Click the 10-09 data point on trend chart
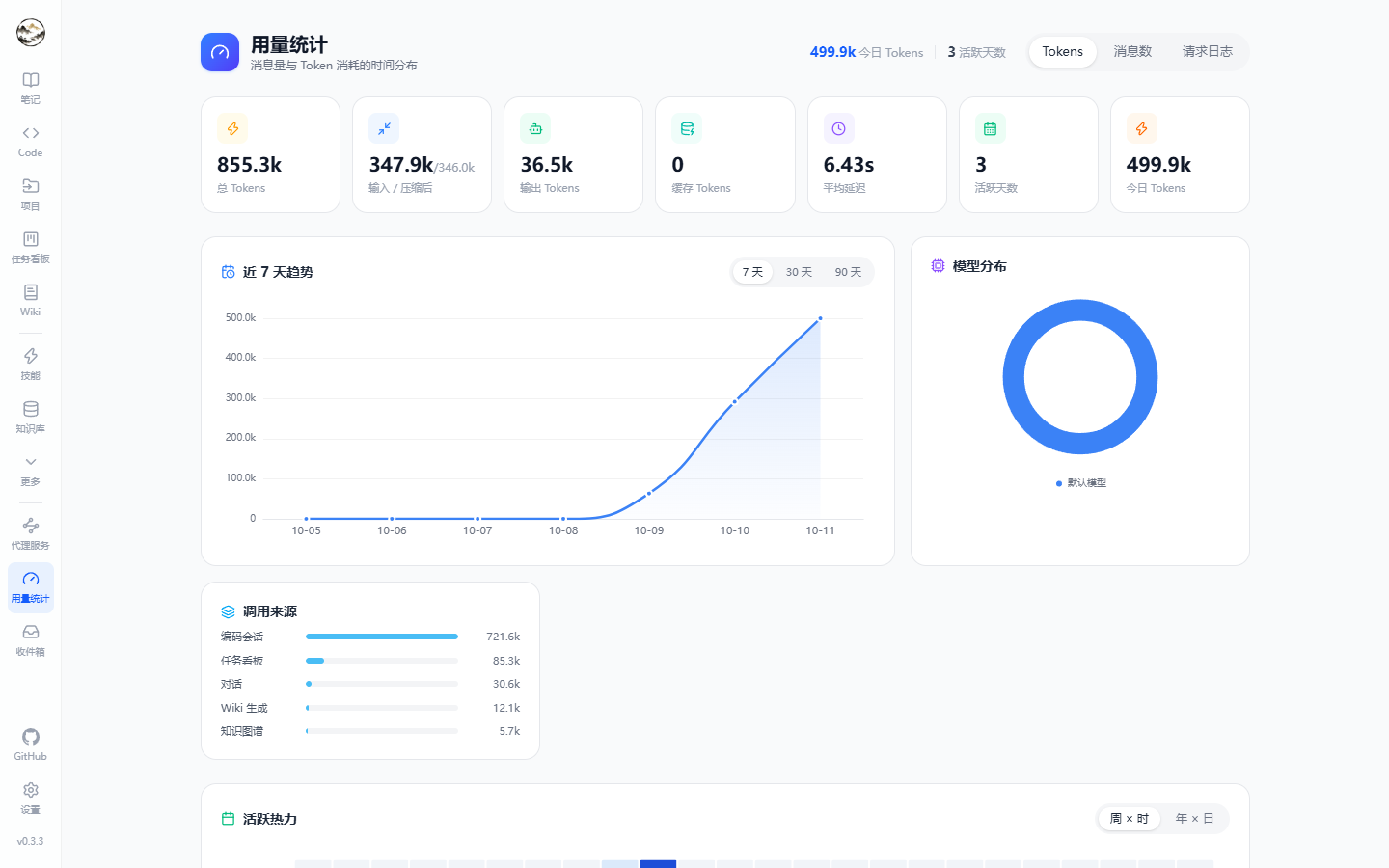 pos(649,493)
